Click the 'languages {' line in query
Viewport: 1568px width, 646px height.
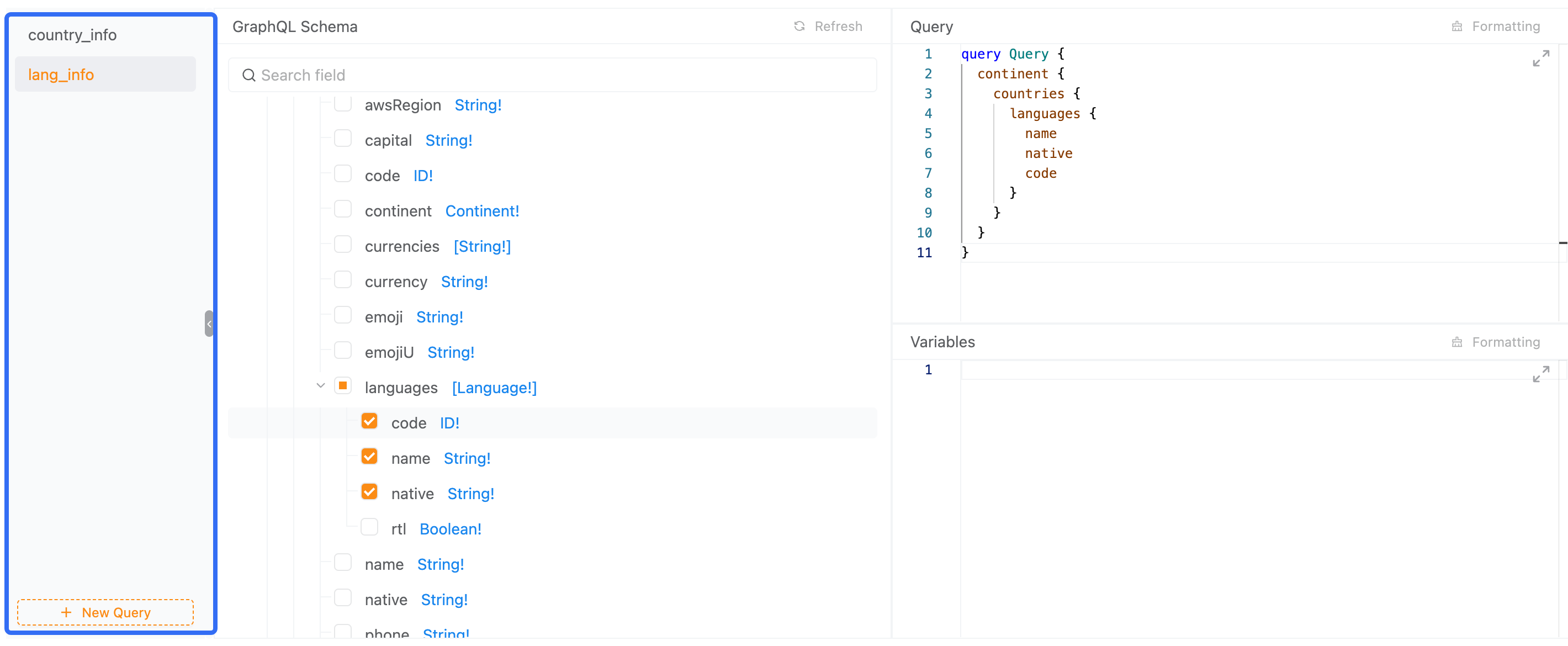tap(1052, 114)
